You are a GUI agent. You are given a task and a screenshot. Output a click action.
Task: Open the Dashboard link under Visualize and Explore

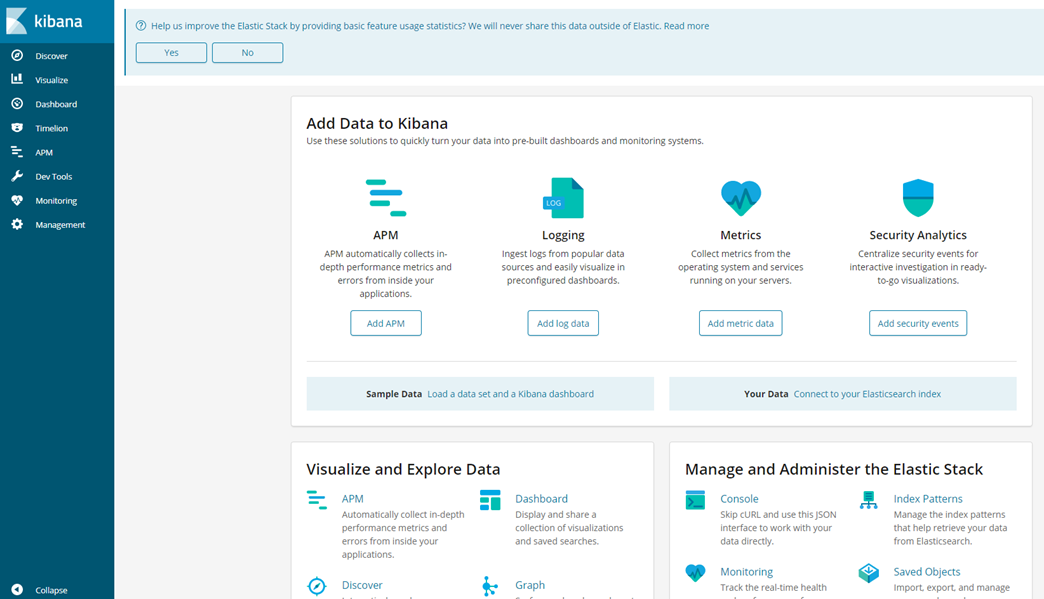point(541,499)
